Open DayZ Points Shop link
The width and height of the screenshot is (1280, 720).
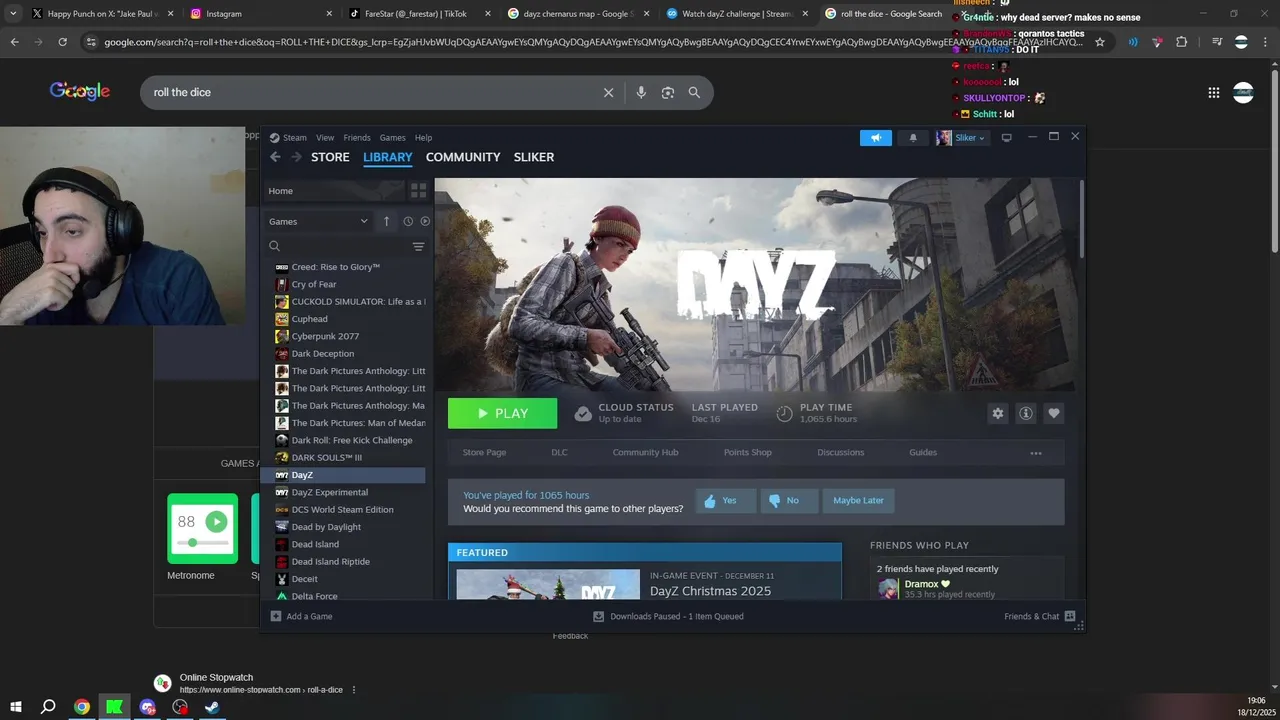(747, 453)
